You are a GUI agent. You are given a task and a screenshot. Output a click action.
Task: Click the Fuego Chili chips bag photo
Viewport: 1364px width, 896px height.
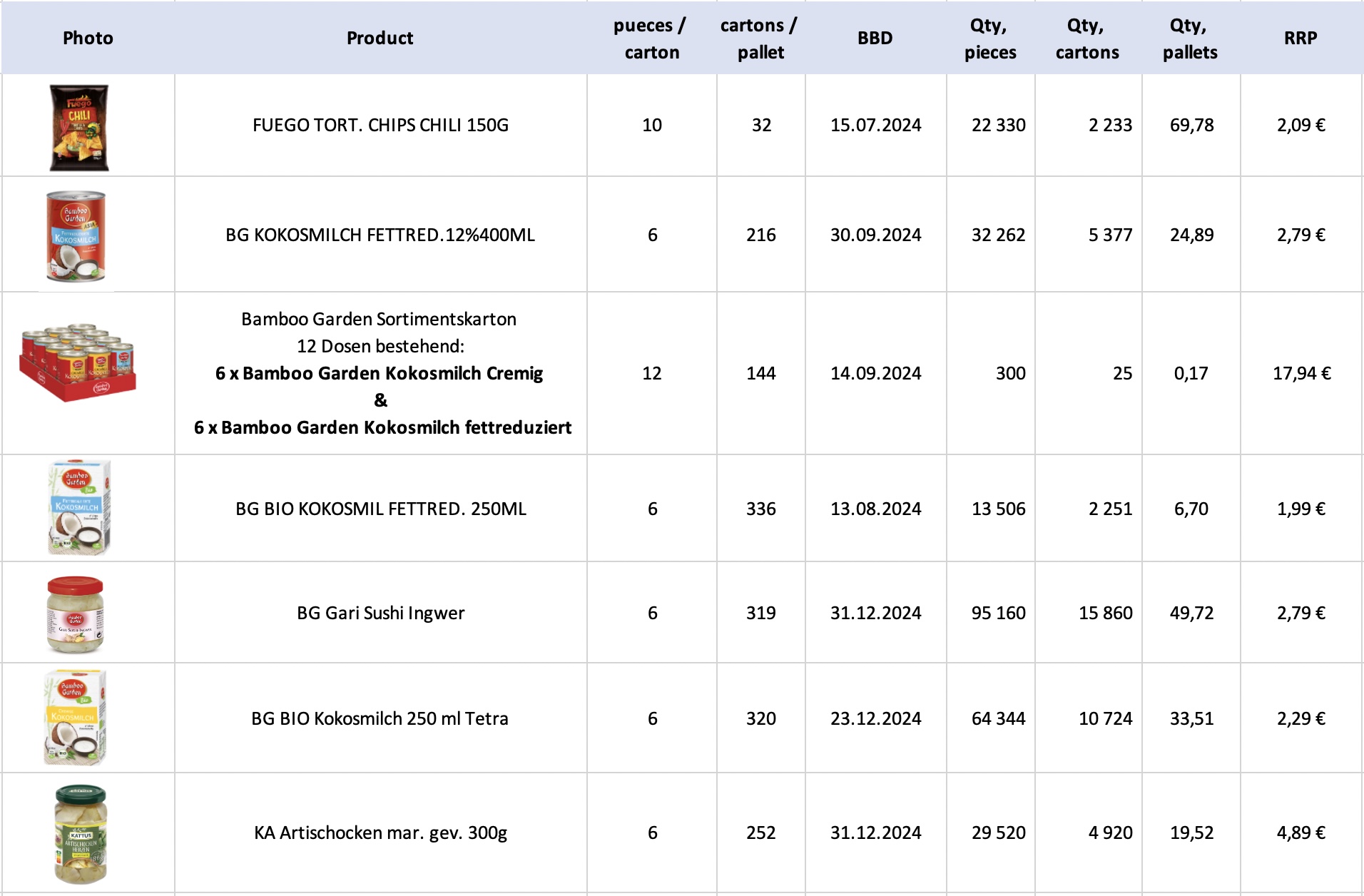pos(79,127)
